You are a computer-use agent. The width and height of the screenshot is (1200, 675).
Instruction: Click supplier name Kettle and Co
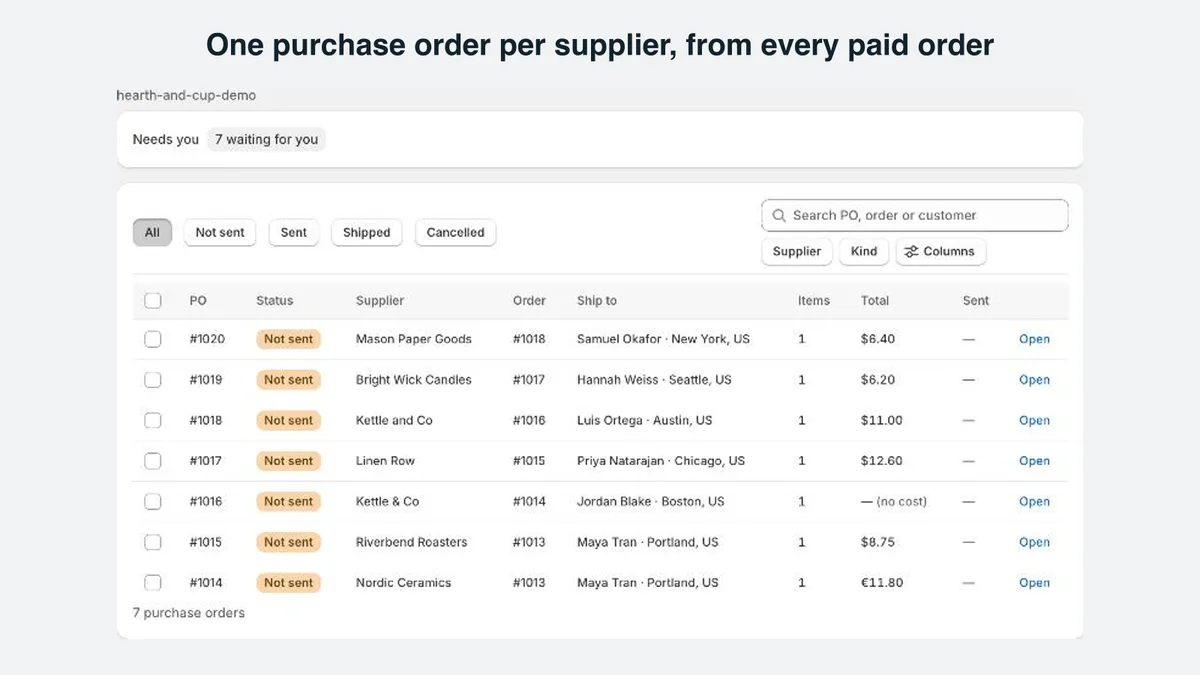point(394,420)
